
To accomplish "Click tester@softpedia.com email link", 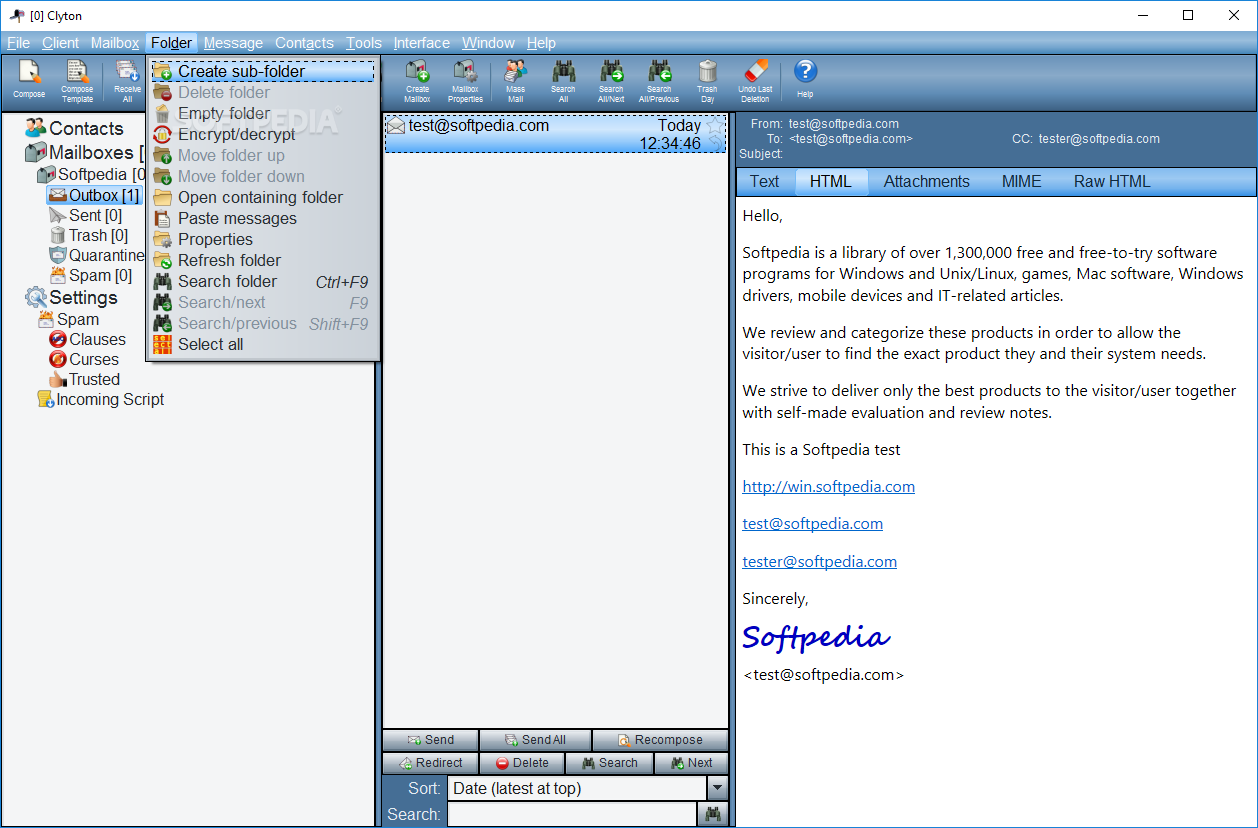I will (819, 561).
